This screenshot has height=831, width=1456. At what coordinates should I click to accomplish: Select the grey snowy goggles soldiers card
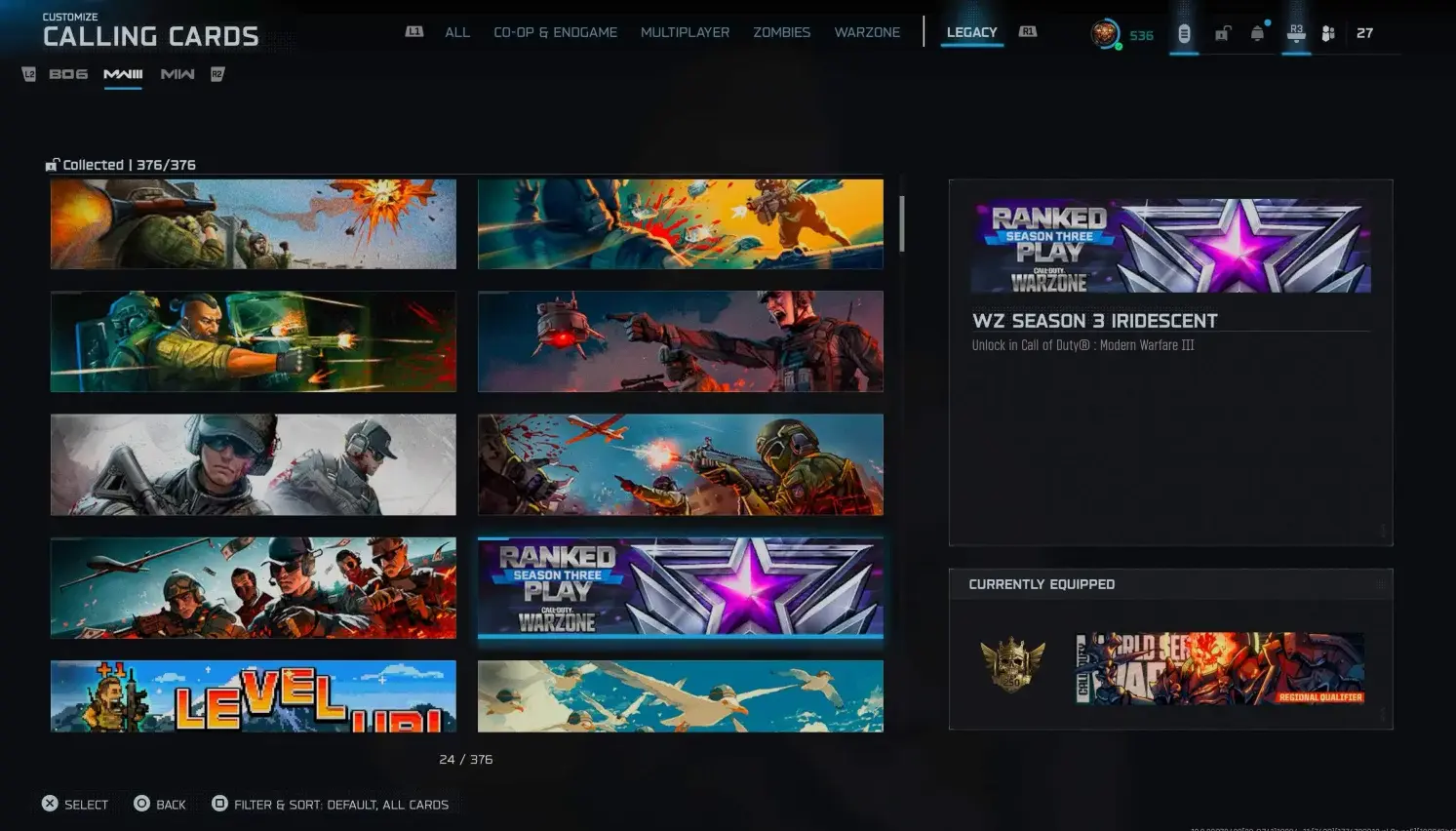pyautogui.click(x=254, y=464)
